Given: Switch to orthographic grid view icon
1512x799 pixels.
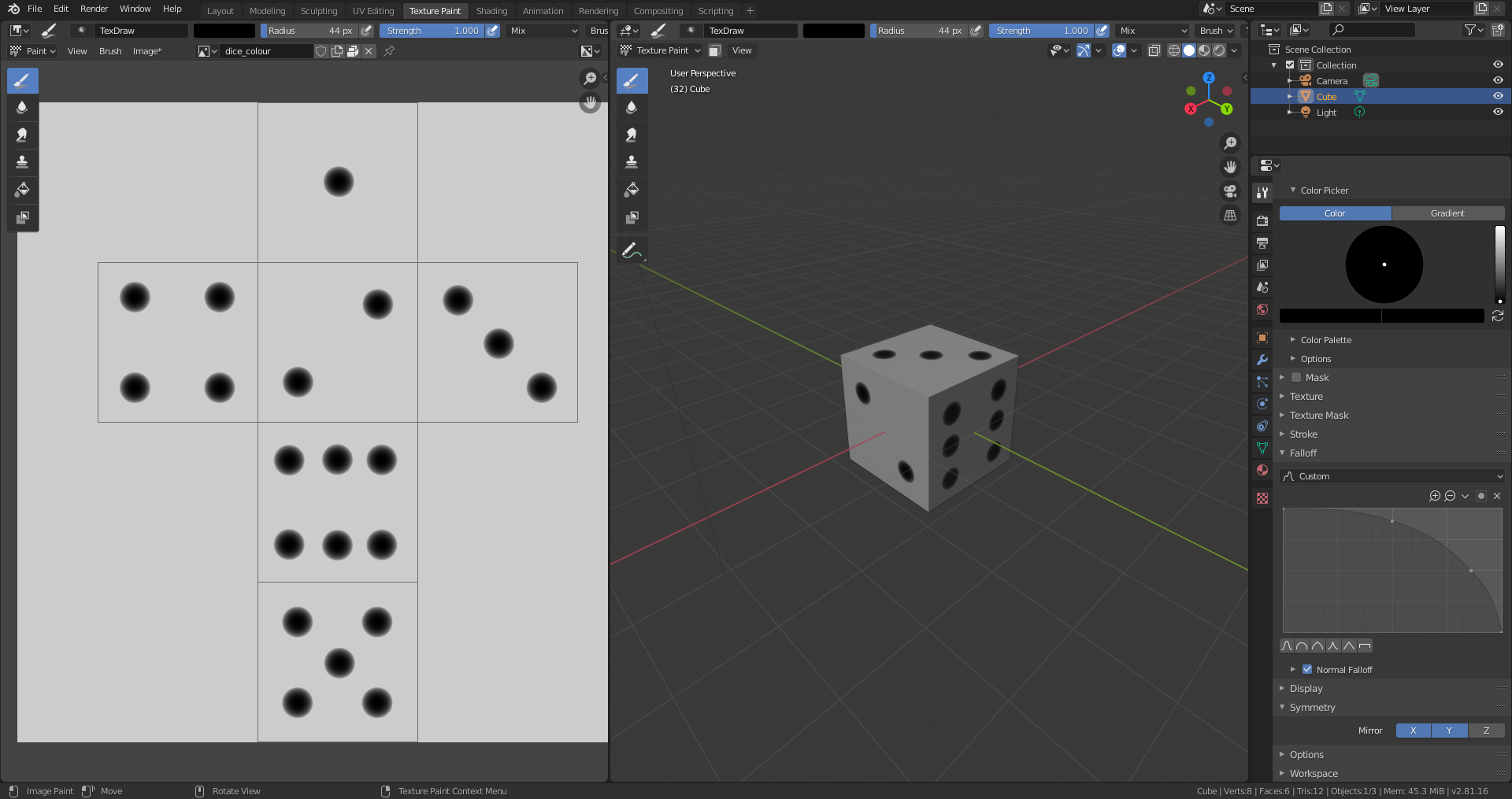Looking at the screenshot, I should pos(1230,216).
